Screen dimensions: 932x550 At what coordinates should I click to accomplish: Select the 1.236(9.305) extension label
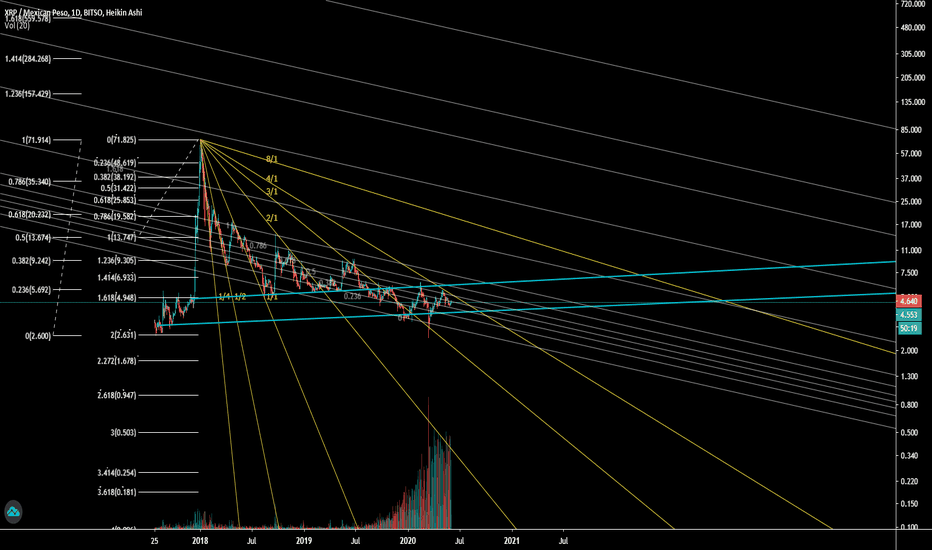[x=117, y=260]
